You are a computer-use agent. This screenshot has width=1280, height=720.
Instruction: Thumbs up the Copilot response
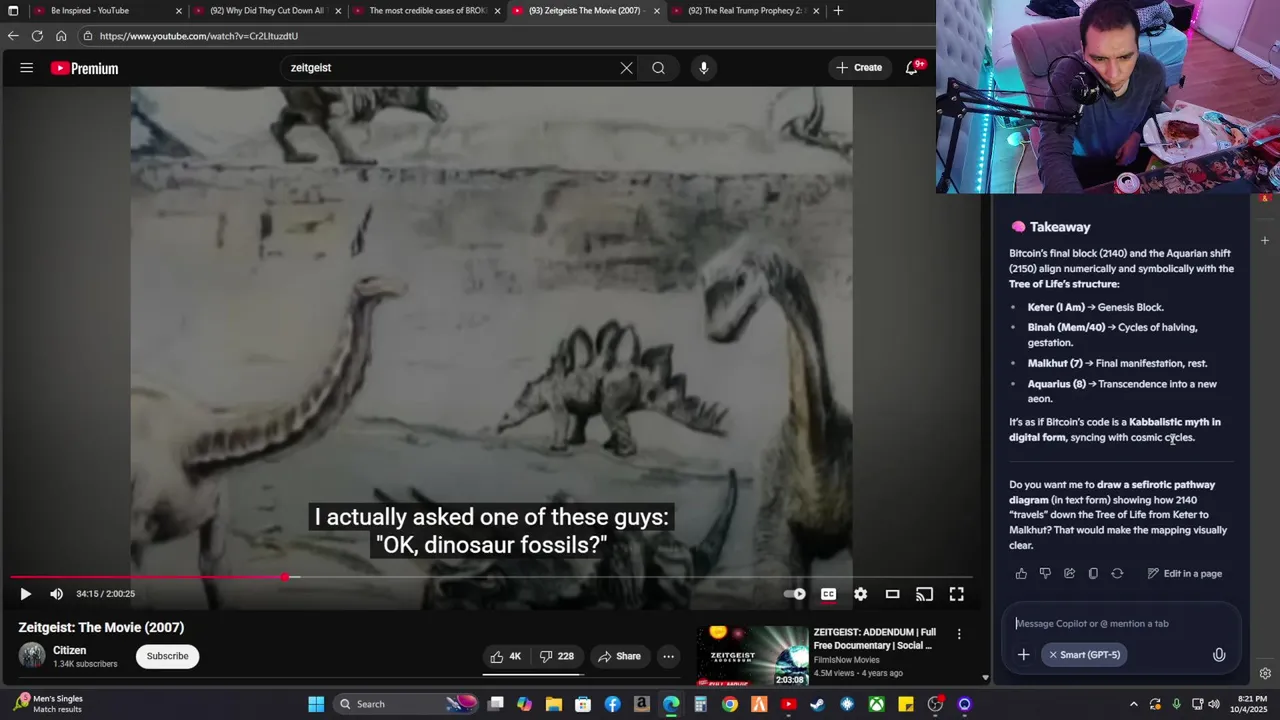pos(1021,574)
